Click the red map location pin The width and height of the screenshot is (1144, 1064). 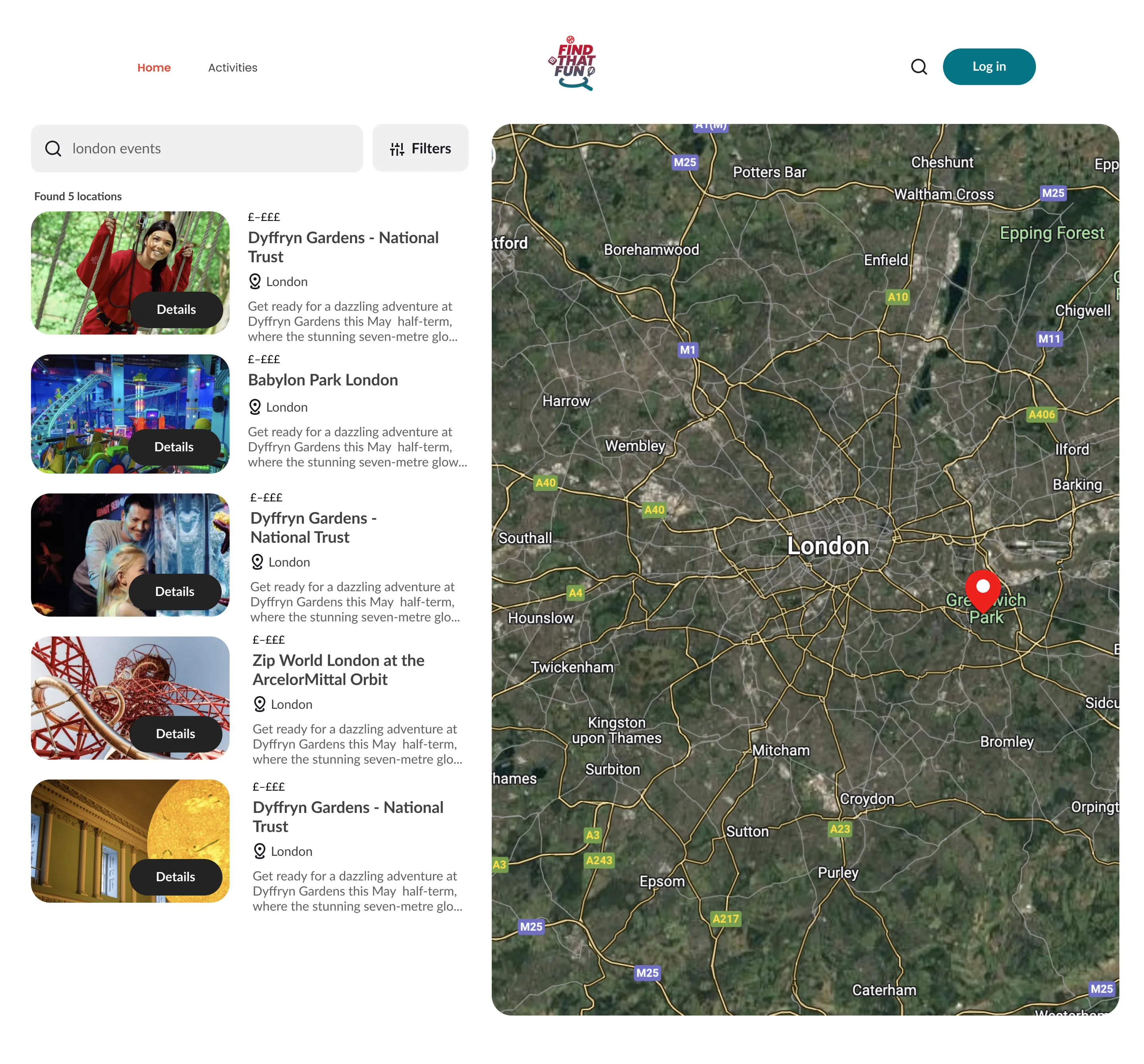tap(983, 591)
